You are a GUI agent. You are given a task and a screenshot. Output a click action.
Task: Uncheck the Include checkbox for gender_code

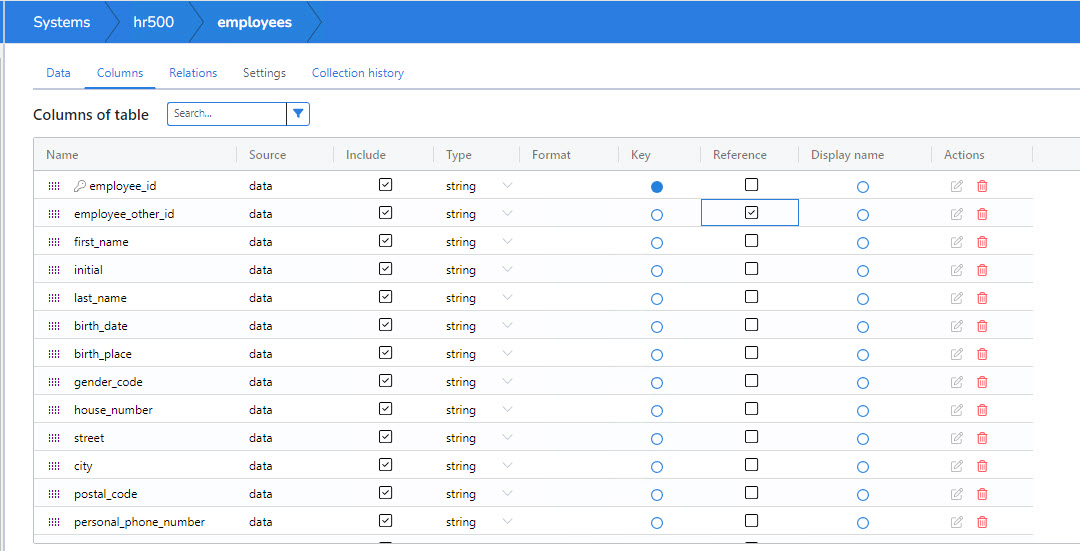point(385,381)
